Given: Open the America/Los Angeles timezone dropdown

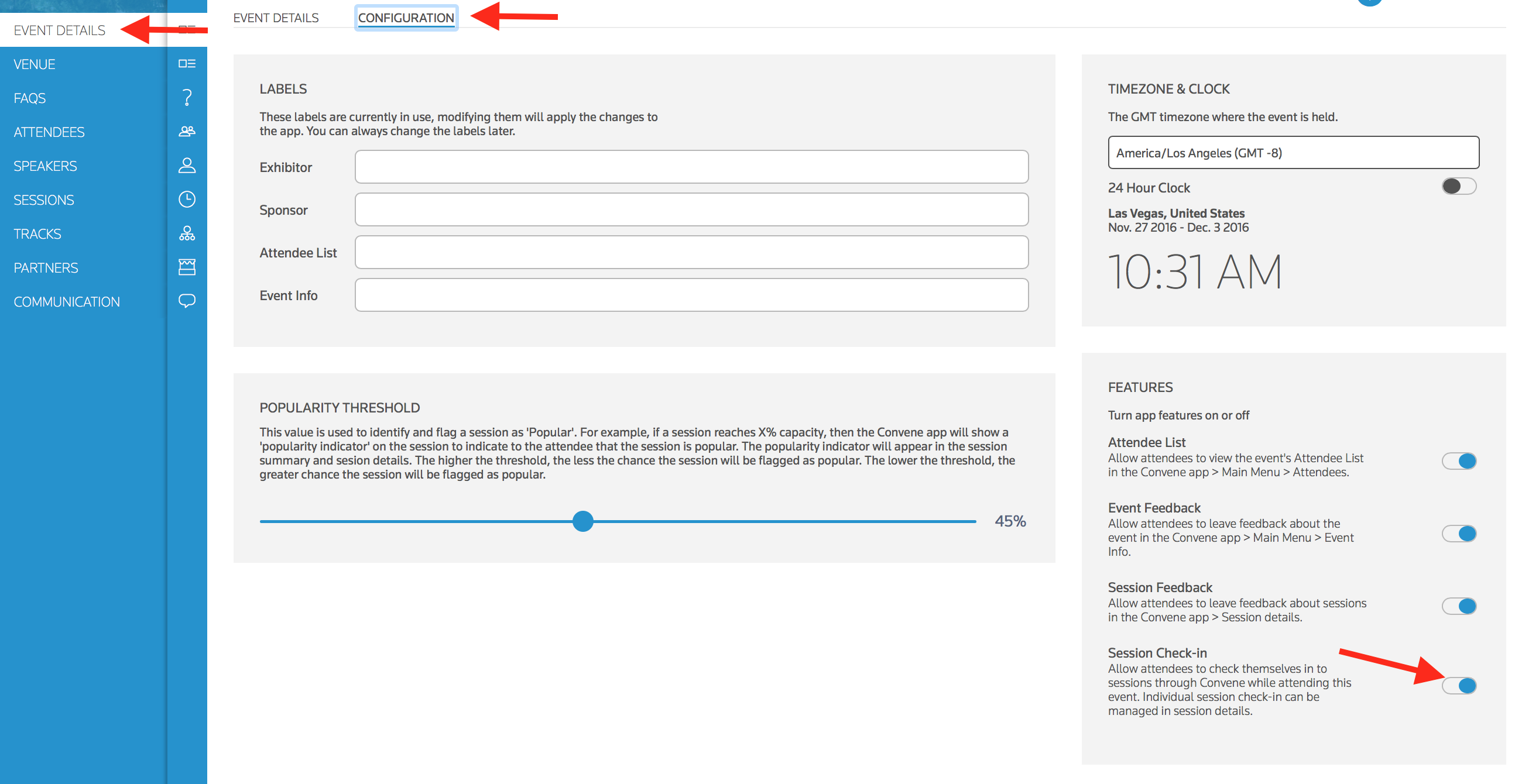Looking at the screenshot, I should pos(1293,153).
